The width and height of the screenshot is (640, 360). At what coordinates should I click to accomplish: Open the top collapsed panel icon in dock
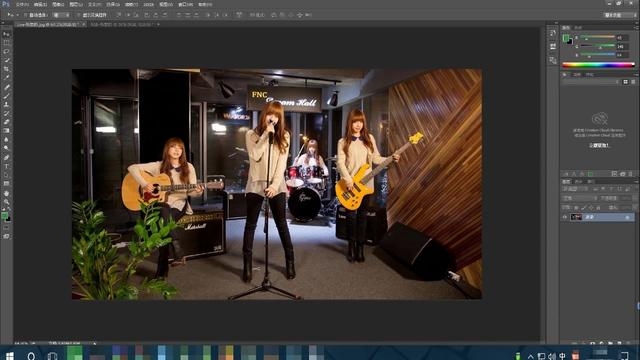point(553,33)
